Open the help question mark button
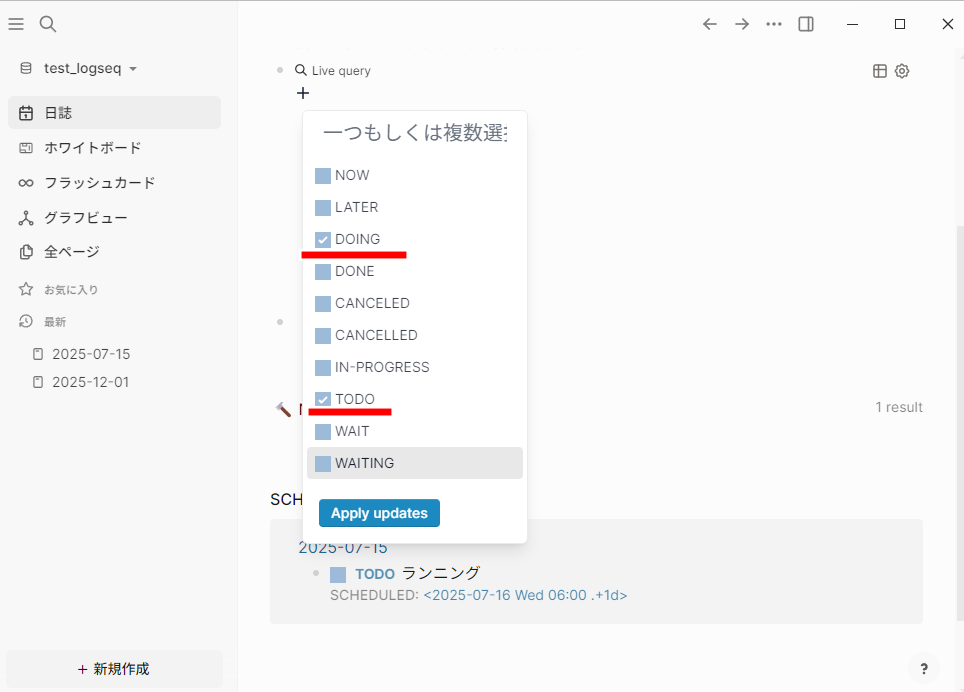This screenshot has width=964, height=692. [x=923, y=669]
